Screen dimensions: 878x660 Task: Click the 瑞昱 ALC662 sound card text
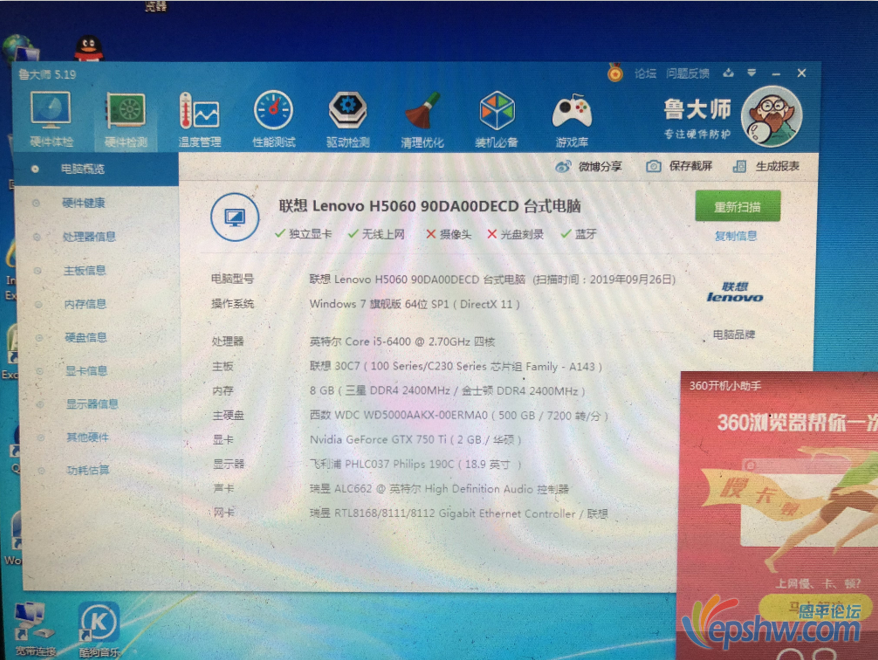[x=439, y=489]
